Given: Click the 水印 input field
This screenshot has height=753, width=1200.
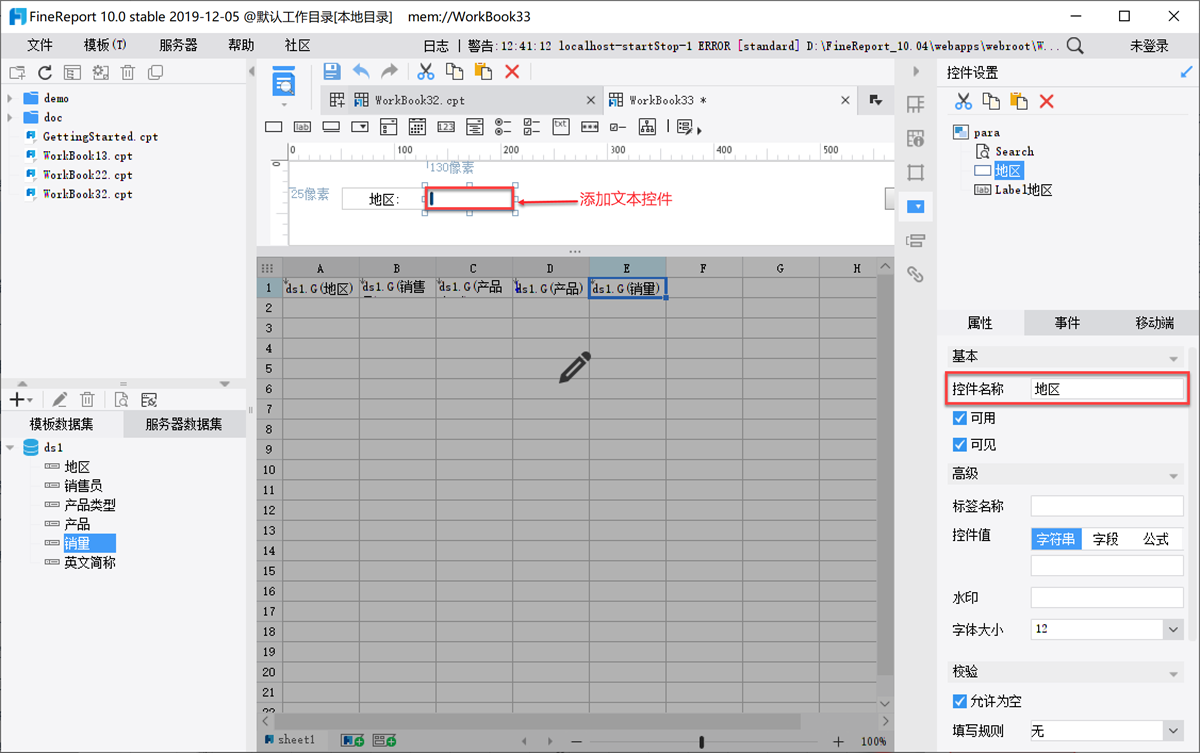Looking at the screenshot, I should pyautogui.click(x=1106, y=597).
